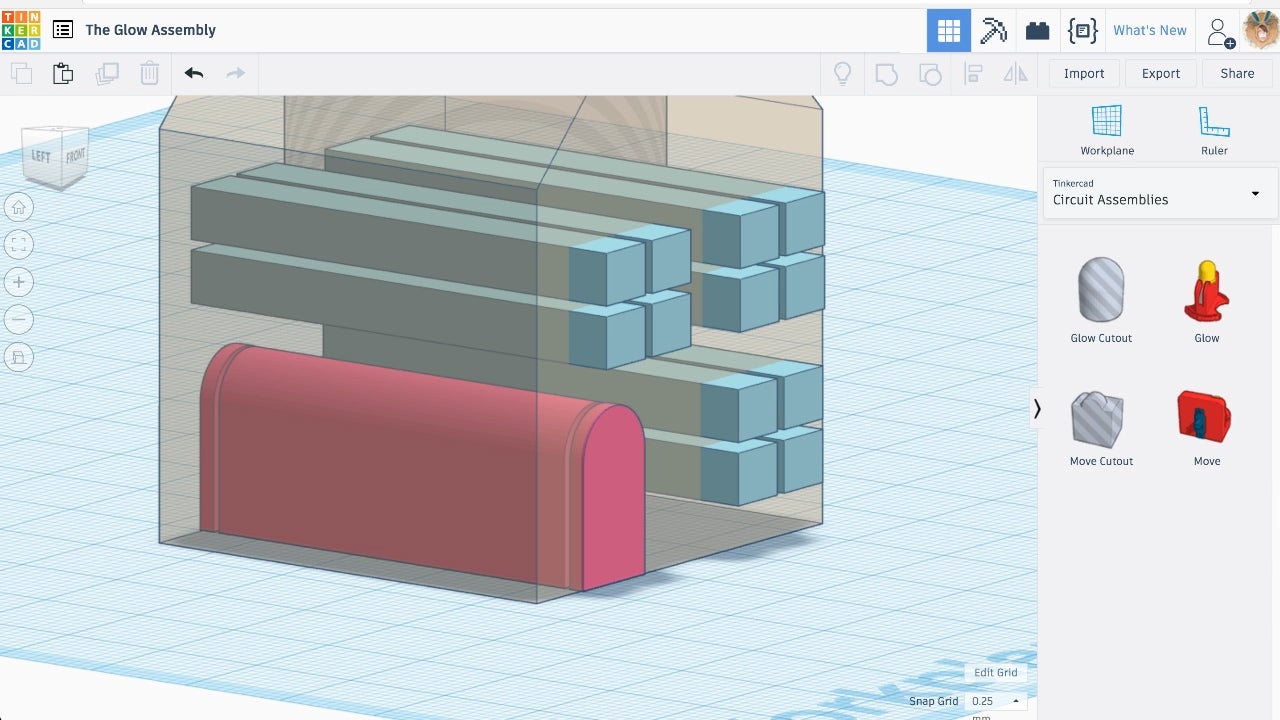Screen dimensions: 1280x720
Task: Click the Mirror (flip) tool icon
Action: (1015, 74)
